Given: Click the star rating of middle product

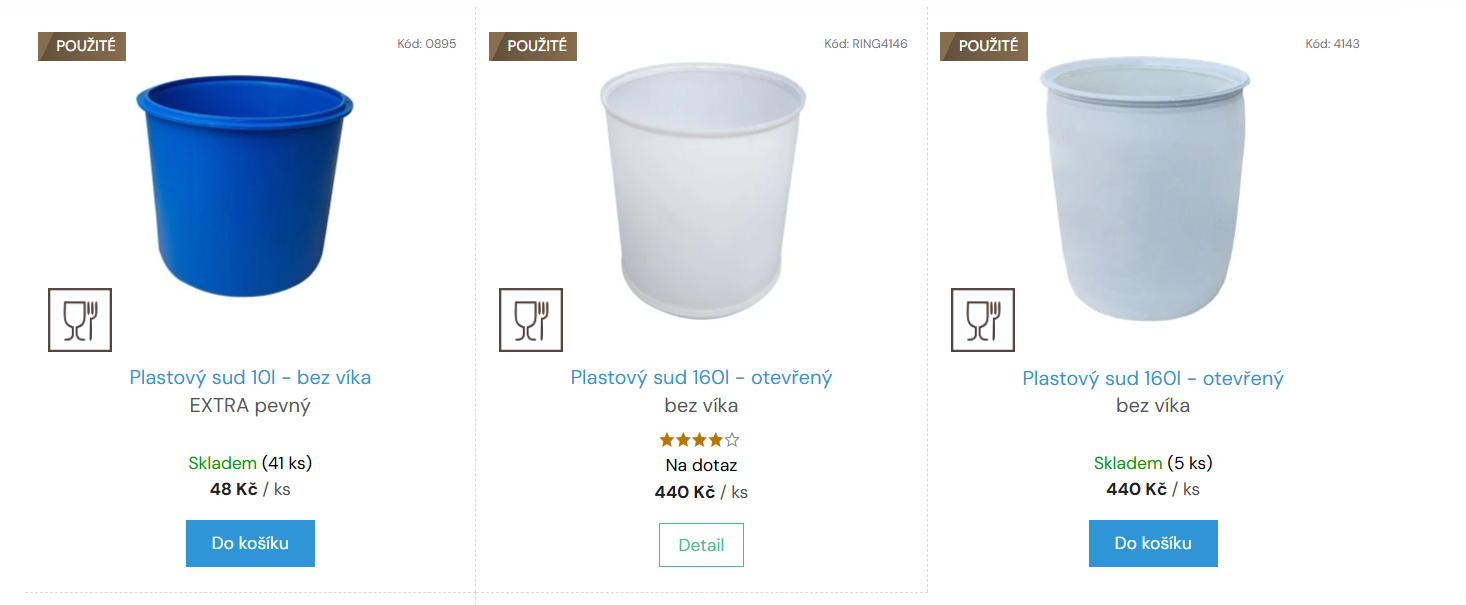Looking at the screenshot, I should (700, 440).
